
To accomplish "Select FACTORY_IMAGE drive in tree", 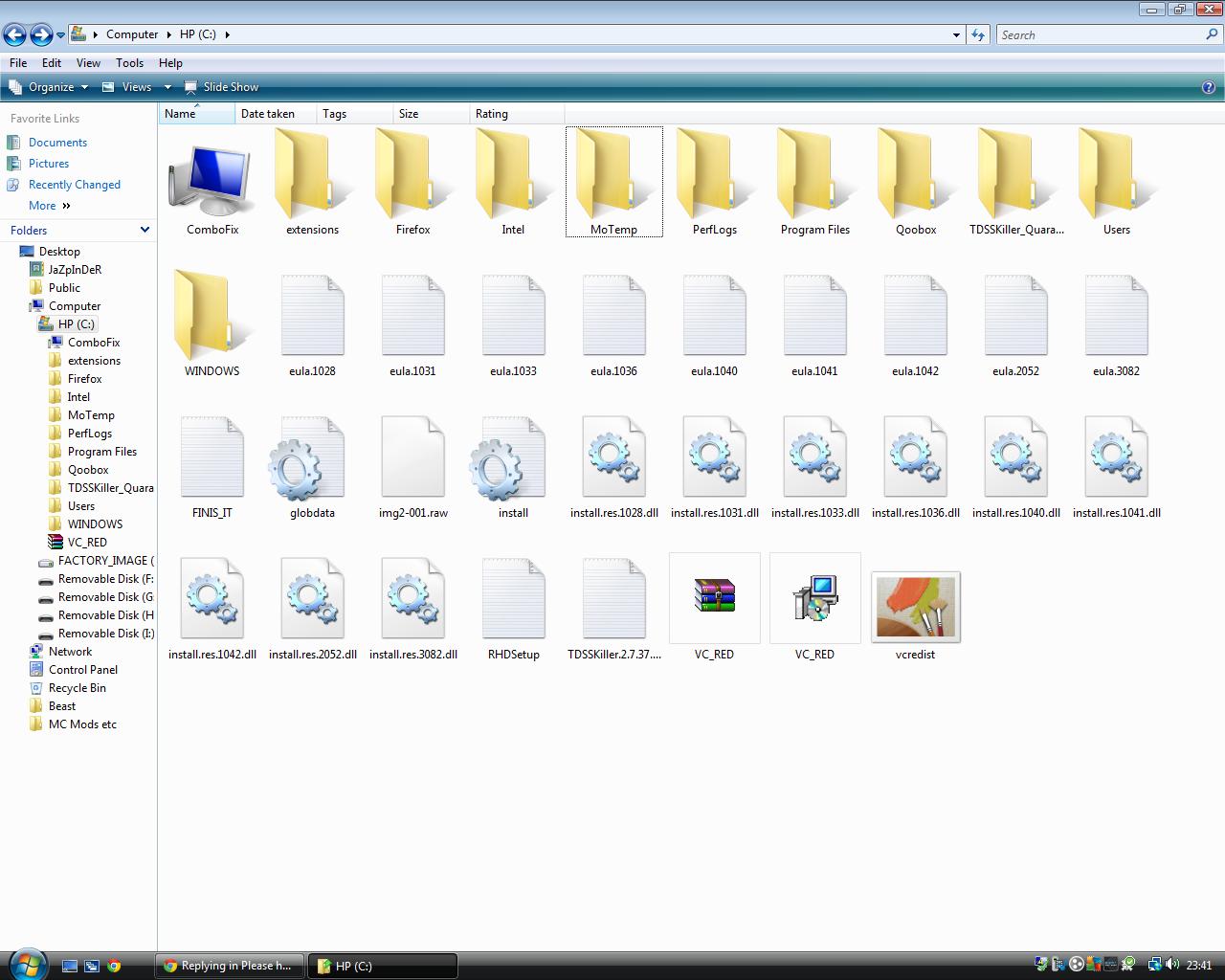I will pyautogui.click(x=105, y=561).
